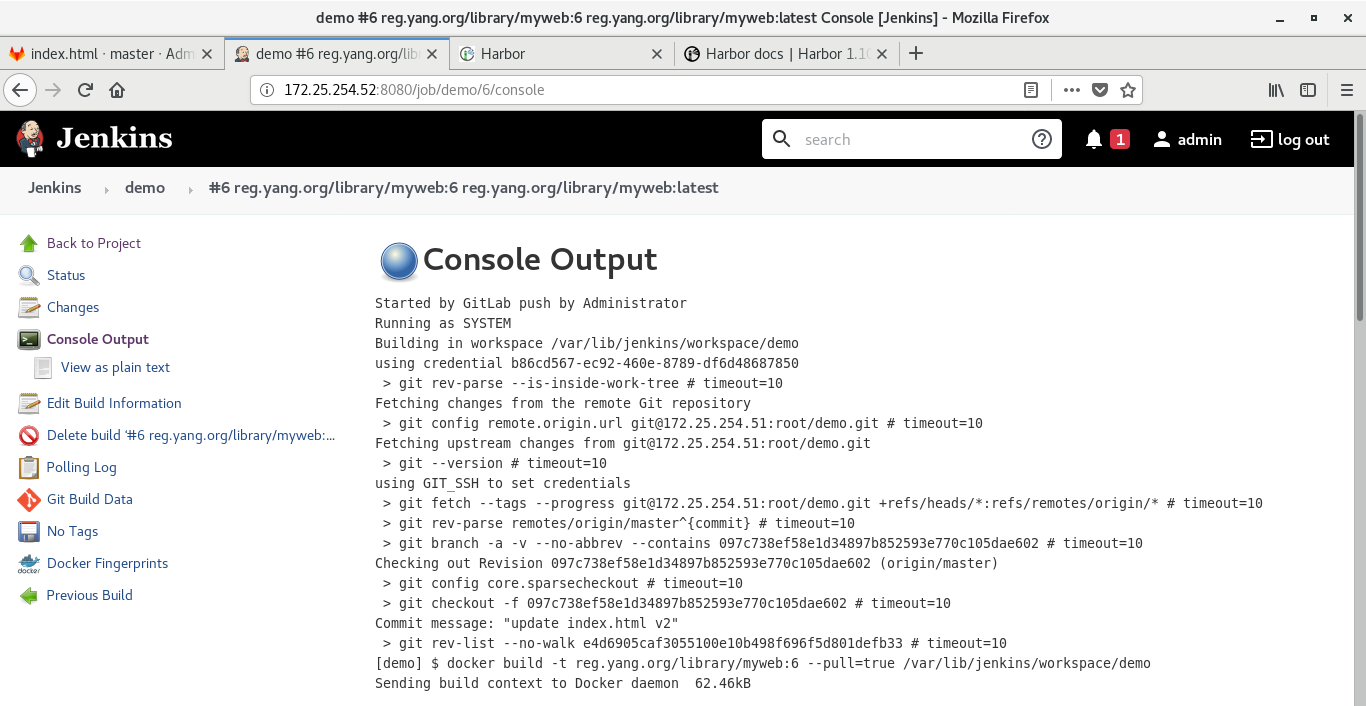
Task: Expand the Jenkins breadcrumb dropdown arrow
Action: click(106, 189)
